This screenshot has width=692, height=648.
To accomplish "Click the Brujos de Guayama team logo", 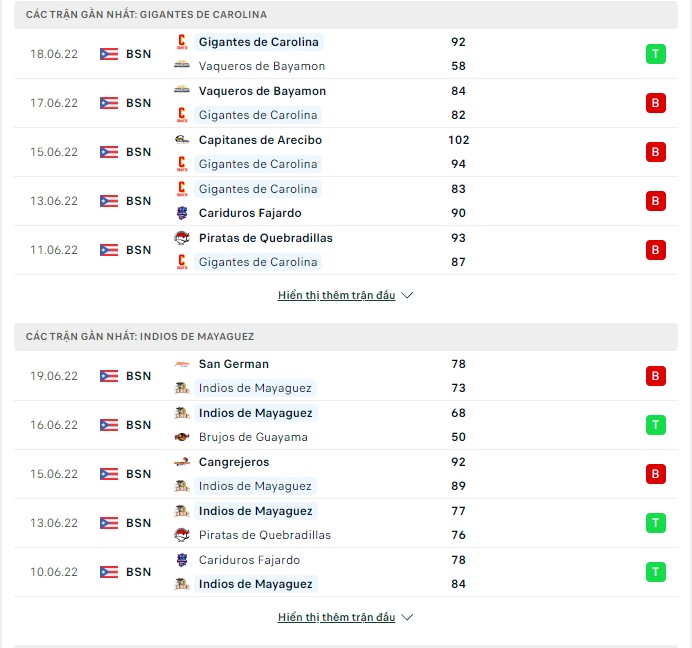I will click(181, 437).
